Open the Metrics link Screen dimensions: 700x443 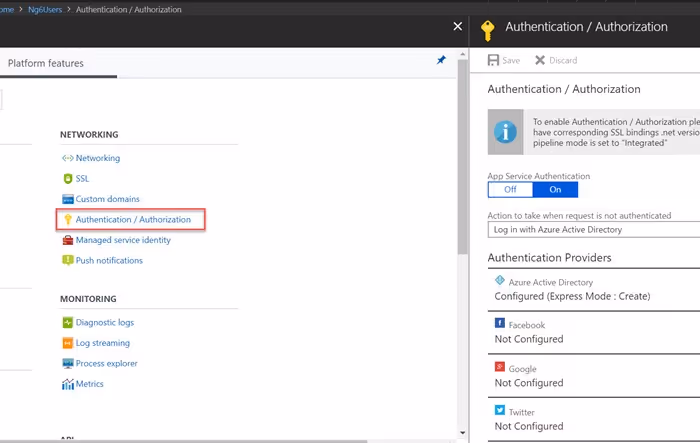[90, 384]
